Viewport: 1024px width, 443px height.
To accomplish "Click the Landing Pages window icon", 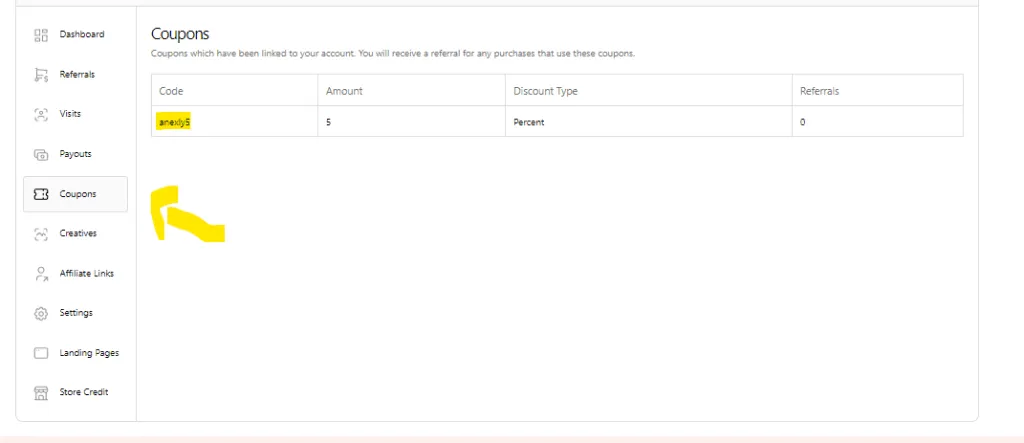I will click(x=41, y=353).
